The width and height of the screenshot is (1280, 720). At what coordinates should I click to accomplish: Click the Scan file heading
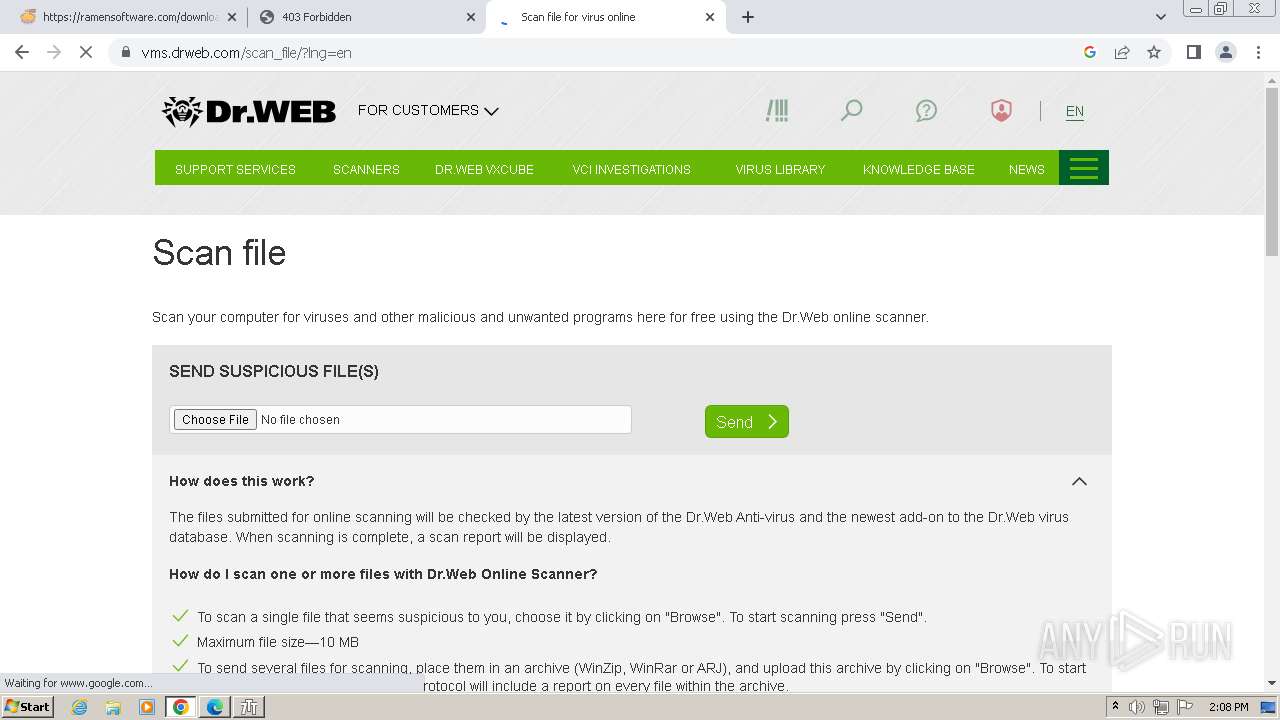click(219, 253)
